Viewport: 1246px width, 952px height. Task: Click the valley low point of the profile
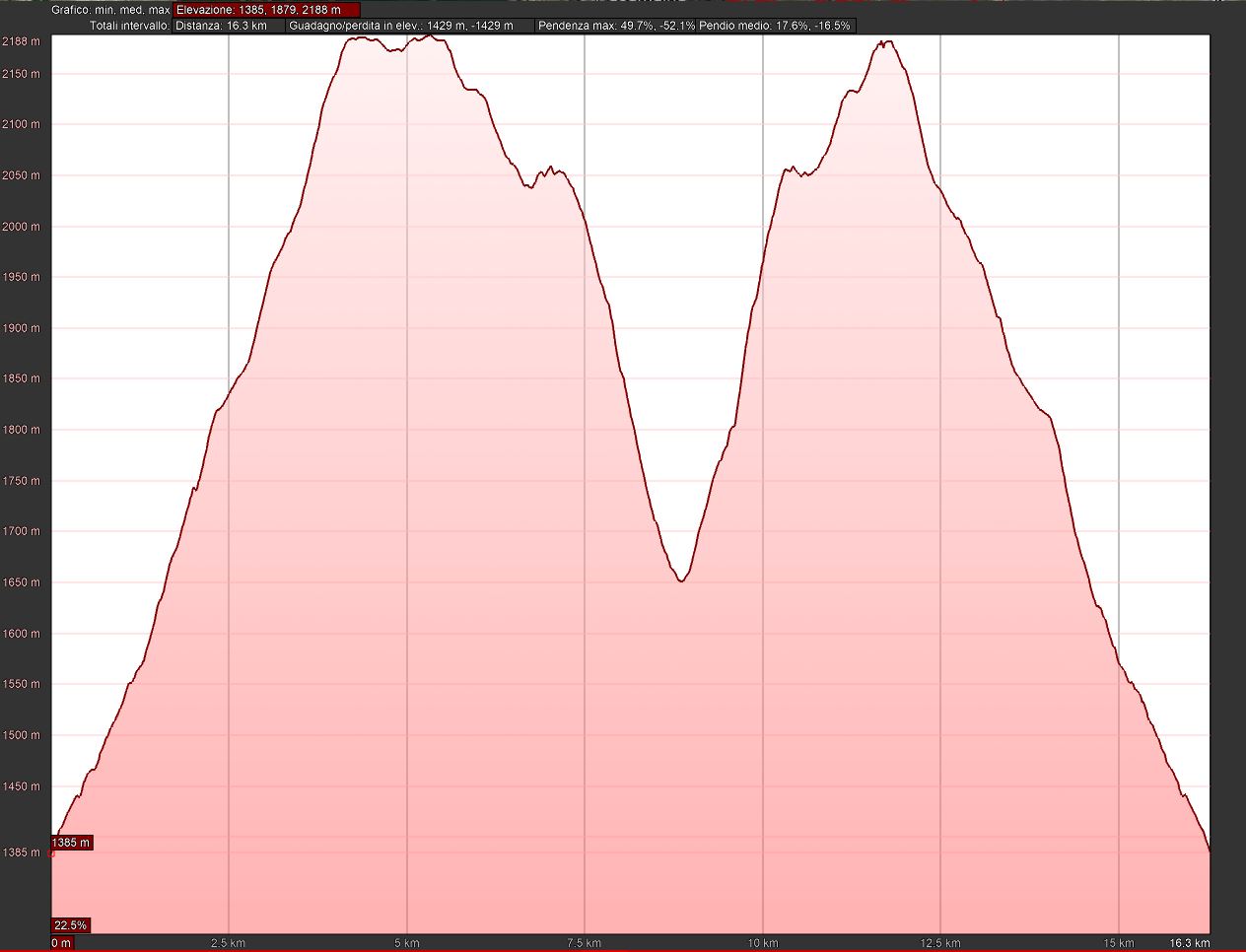(680, 581)
